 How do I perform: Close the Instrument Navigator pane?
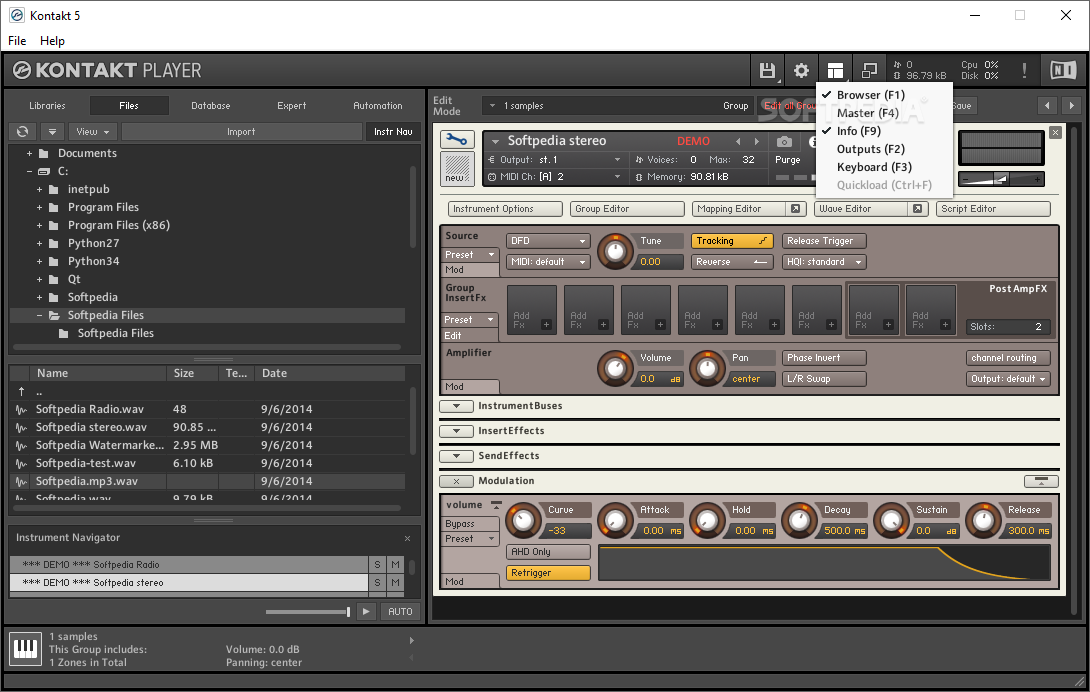click(x=407, y=538)
